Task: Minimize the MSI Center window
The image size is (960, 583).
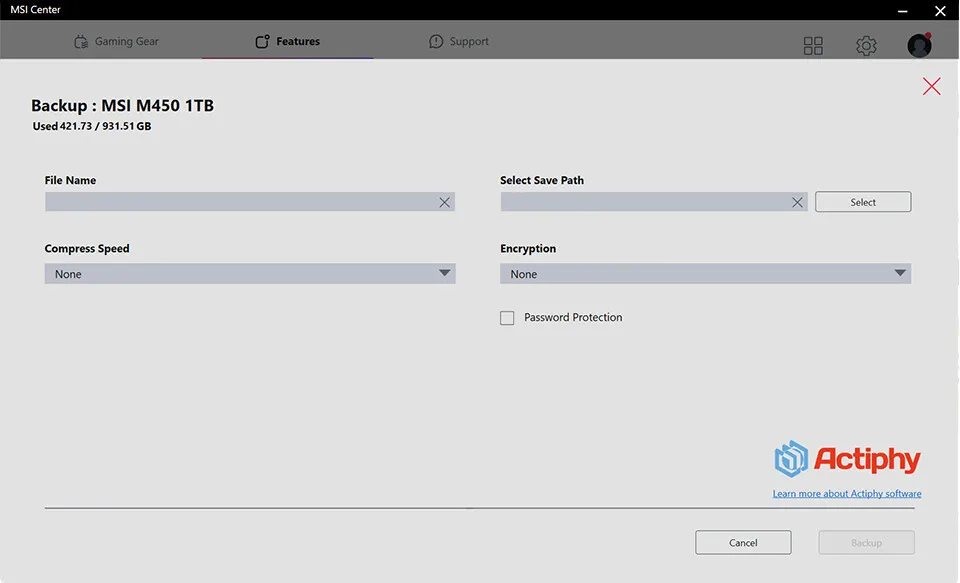Action: point(902,10)
